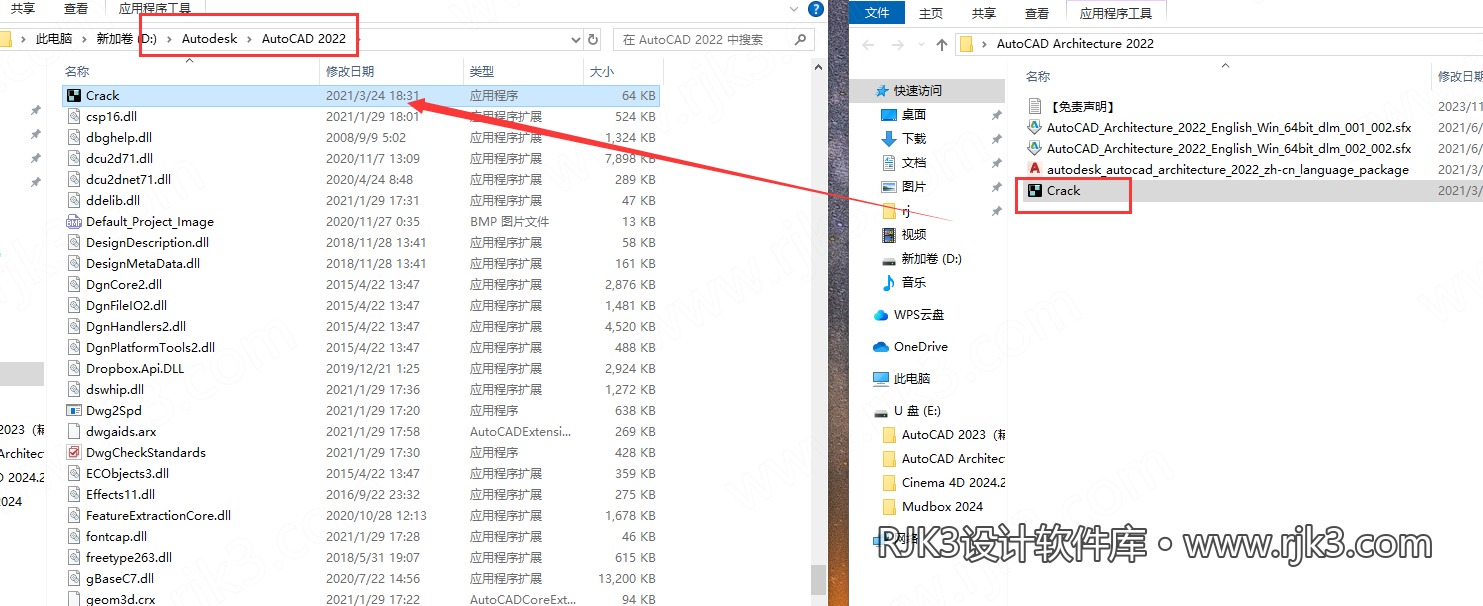This screenshot has height=606, width=1483.
Task: Open the Mudbox 2024 folder under U 盘
Action: point(934,507)
